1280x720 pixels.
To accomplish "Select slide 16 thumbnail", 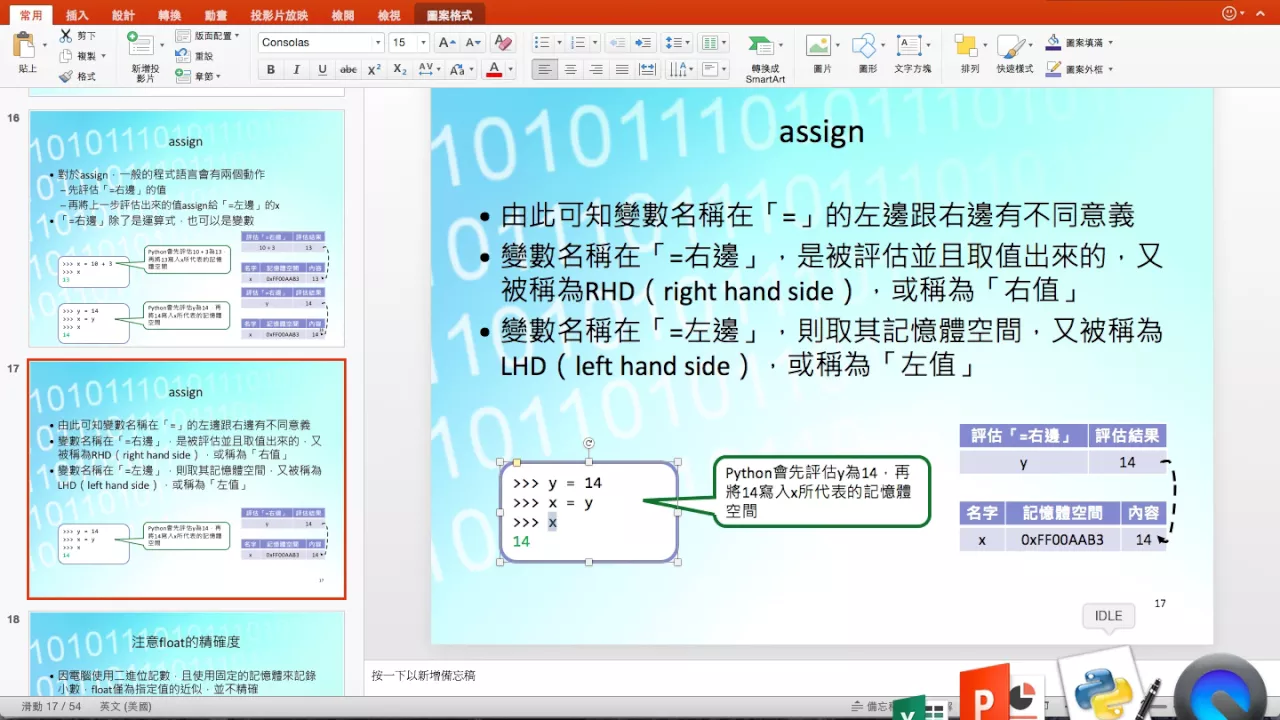I will pos(187,228).
